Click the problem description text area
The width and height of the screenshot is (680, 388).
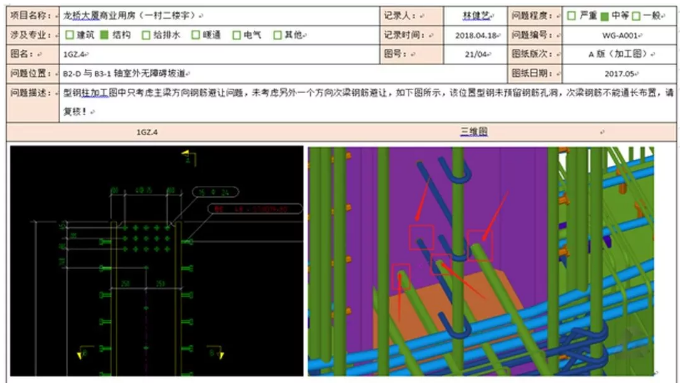[x=368, y=102]
